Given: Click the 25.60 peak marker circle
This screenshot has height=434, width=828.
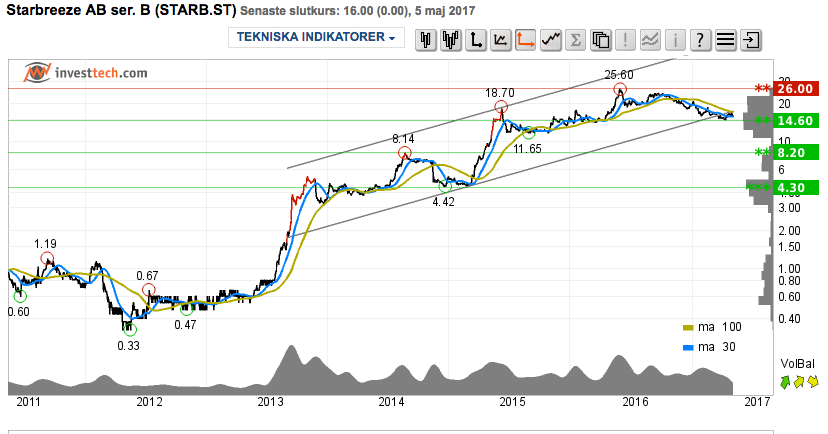Looking at the screenshot, I should (x=619, y=89).
